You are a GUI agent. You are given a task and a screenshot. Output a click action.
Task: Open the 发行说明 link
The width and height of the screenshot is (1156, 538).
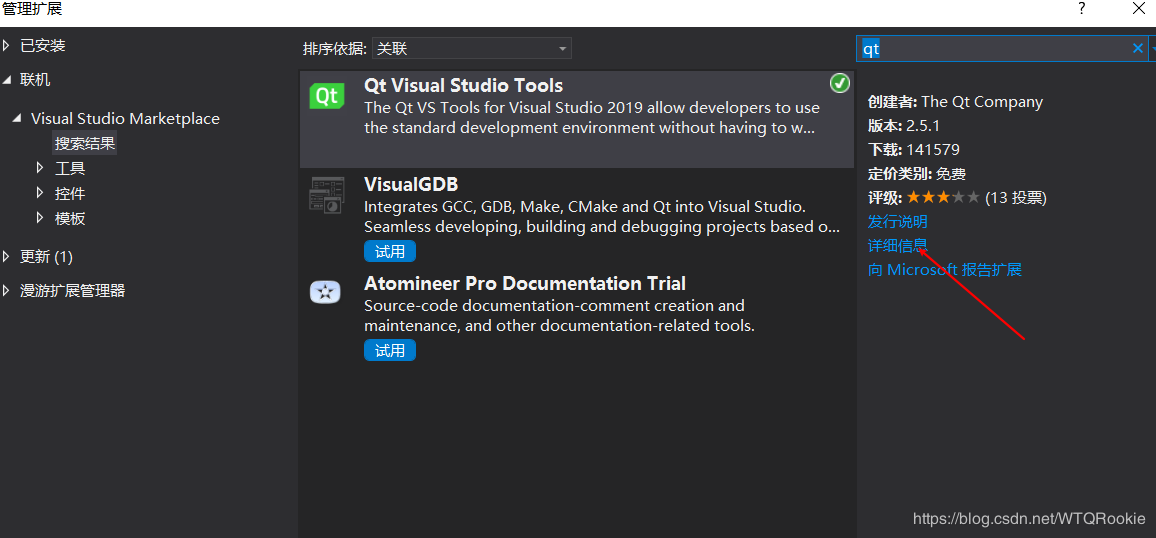(x=897, y=221)
